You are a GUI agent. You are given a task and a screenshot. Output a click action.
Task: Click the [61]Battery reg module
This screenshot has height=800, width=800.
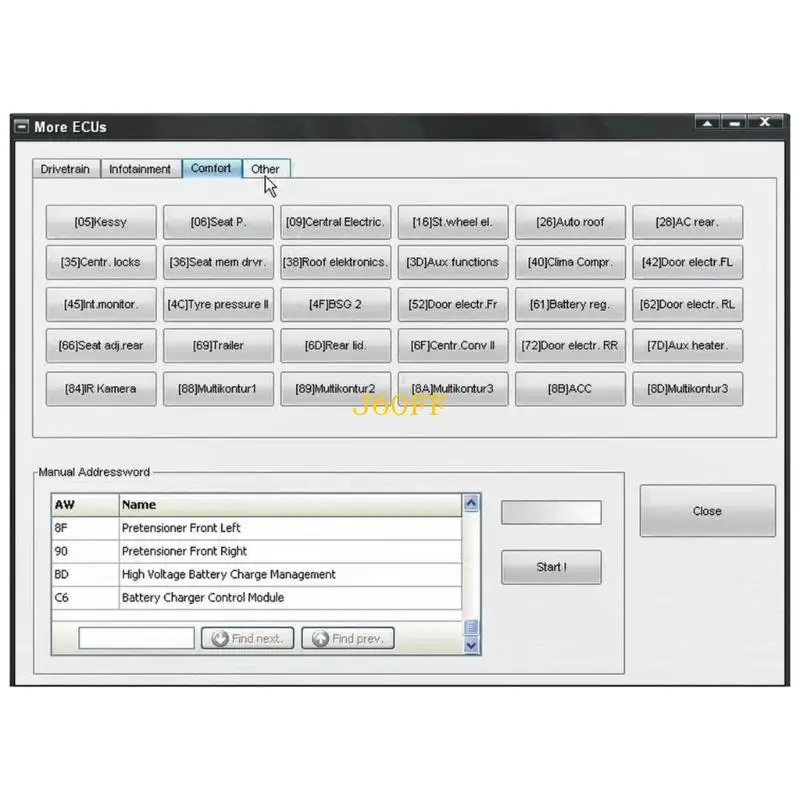tap(570, 303)
